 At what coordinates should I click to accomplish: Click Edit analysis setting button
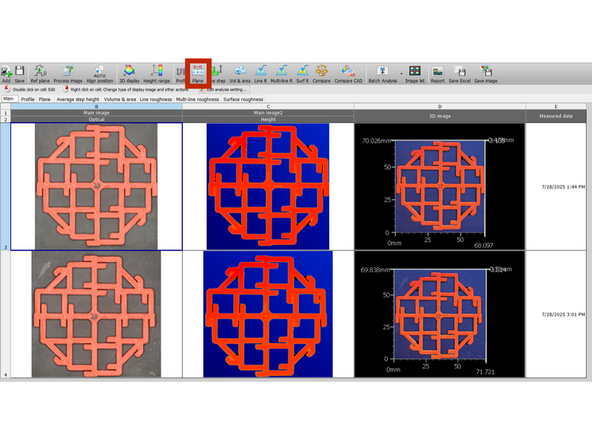(x=224, y=89)
